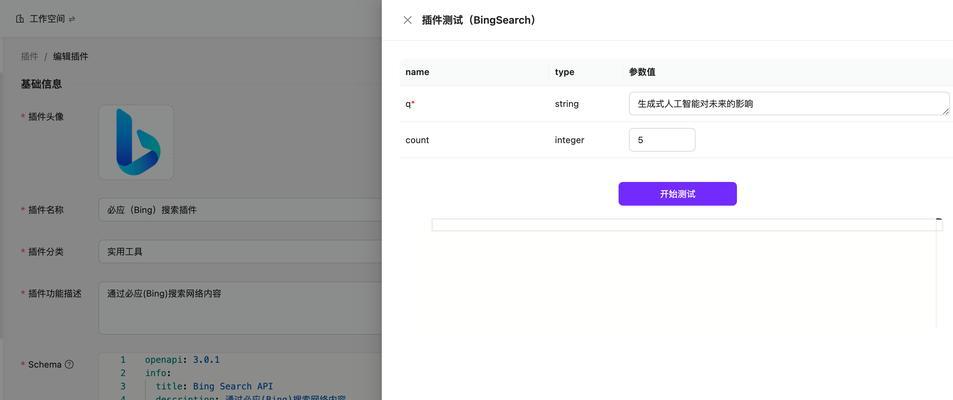This screenshot has height=400, width=953.
Task: Close the BingSearch plugin test panel
Action: [x=407, y=20]
